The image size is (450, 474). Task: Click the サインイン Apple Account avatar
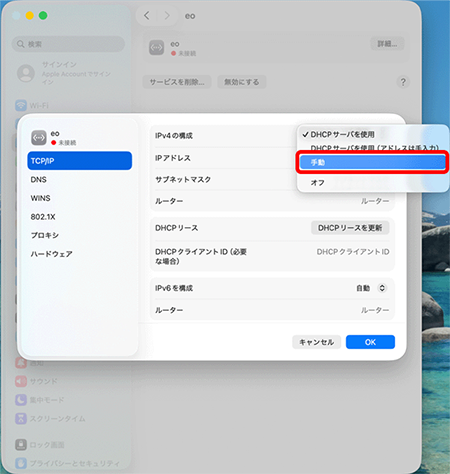coord(26,73)
